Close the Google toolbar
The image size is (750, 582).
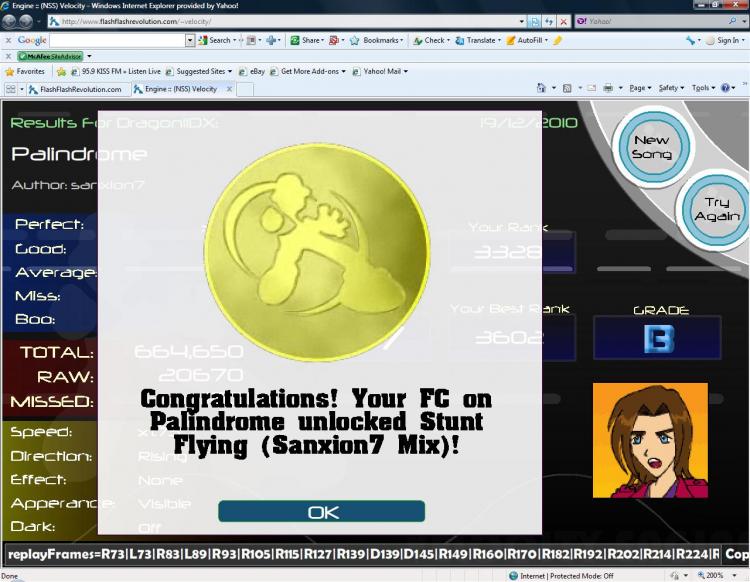tap(8, 41)
